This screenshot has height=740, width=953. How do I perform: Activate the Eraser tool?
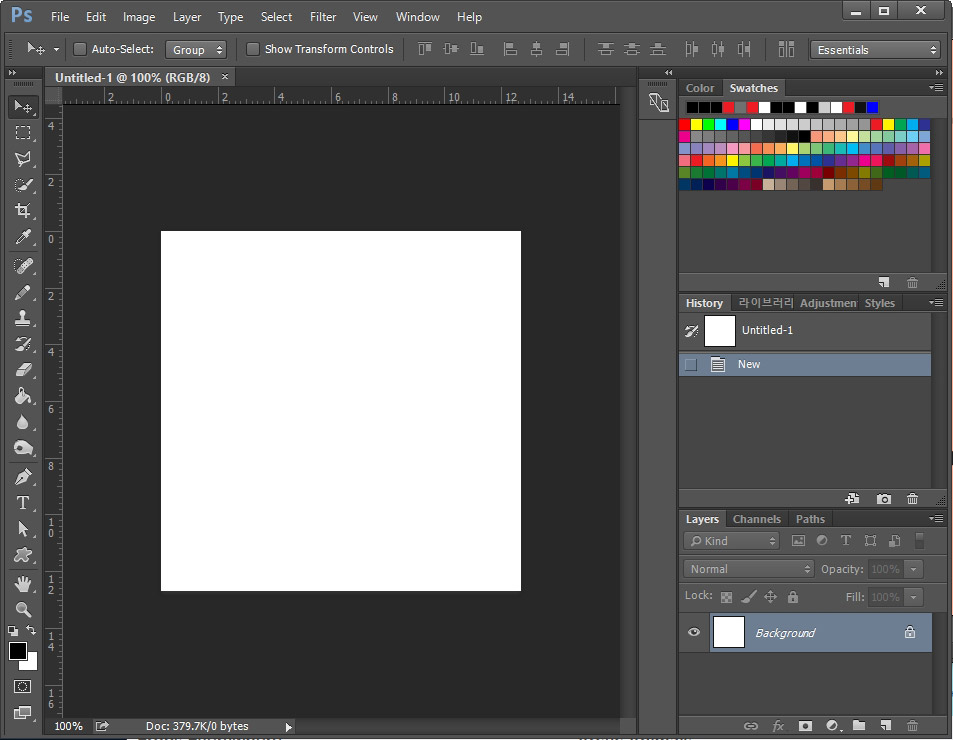[x=23, y=370]
